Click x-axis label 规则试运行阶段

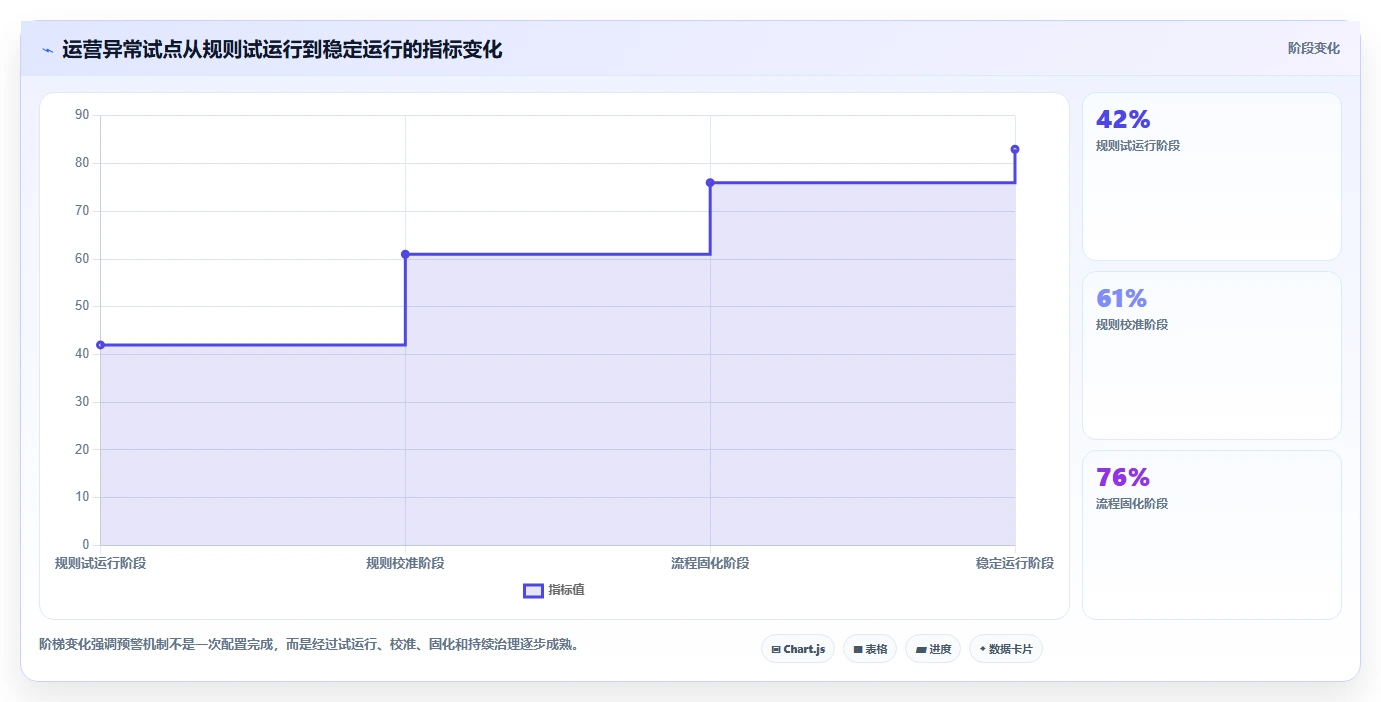coord(100,563)
